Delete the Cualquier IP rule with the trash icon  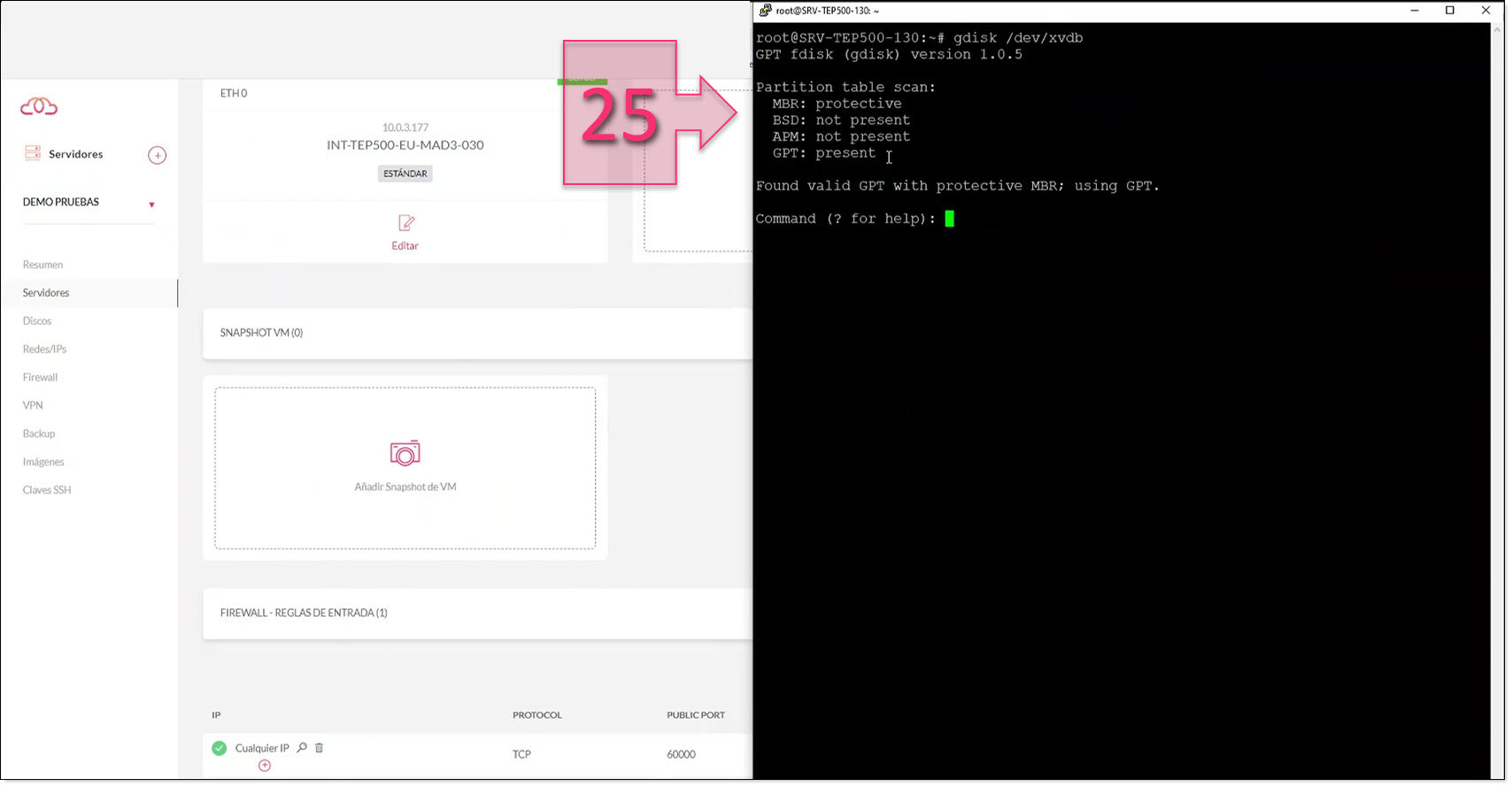click(x=320, y=748)
